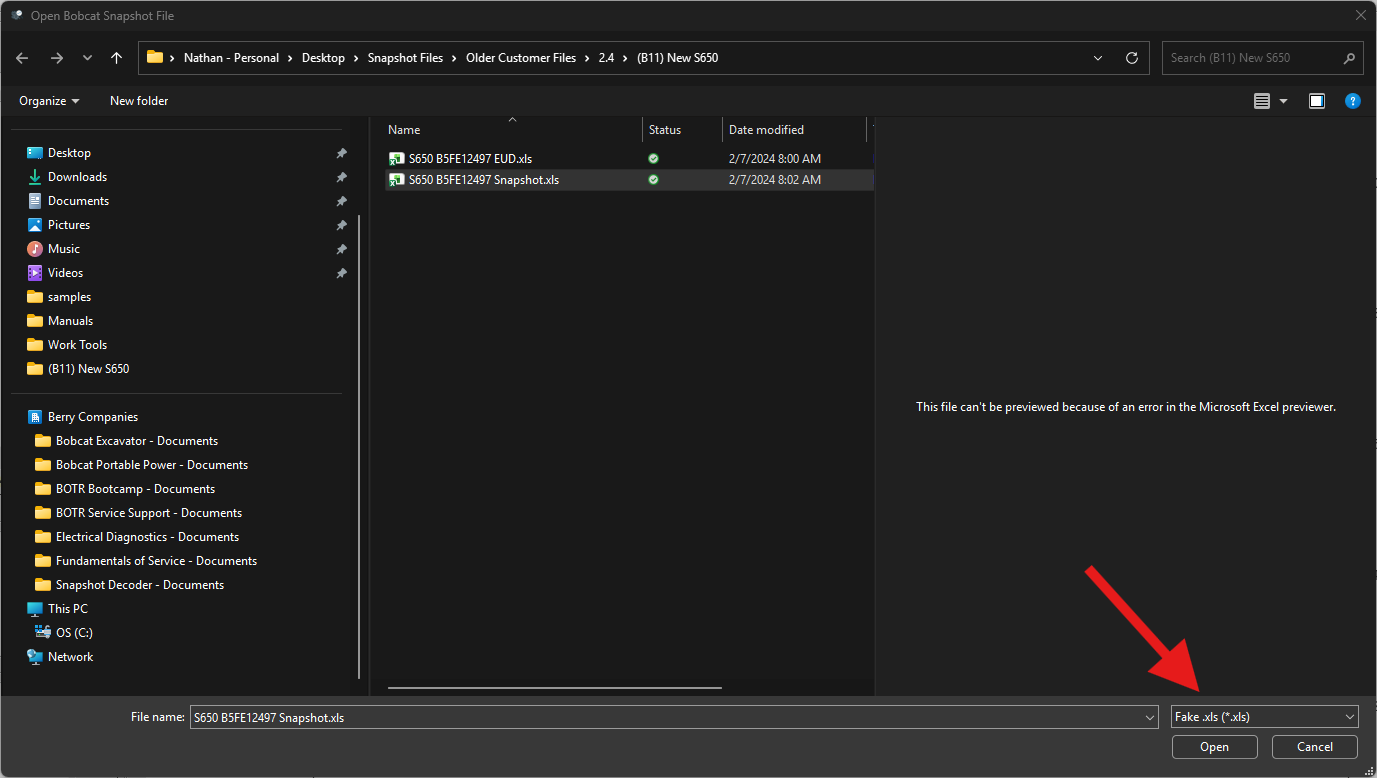Select S650 B5FE12497 Snapshot.xls file
The width and height of the screenshot is (1377, 778).
pos(484,180)
